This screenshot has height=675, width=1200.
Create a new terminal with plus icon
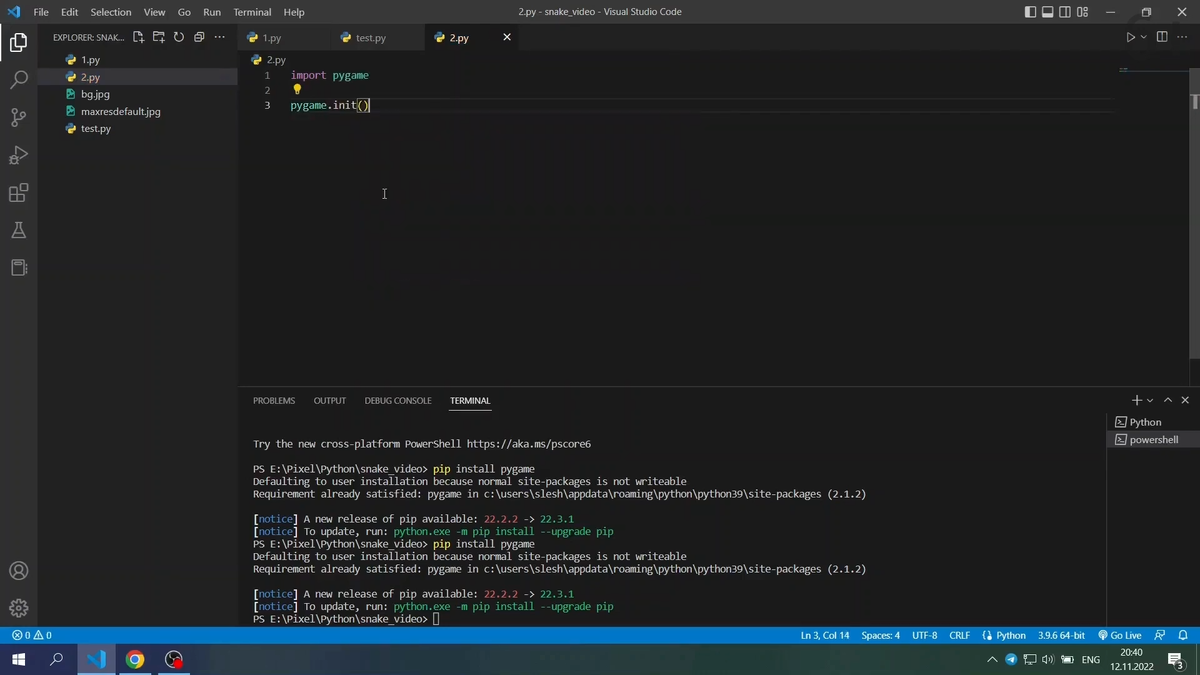coord(1136,400)
